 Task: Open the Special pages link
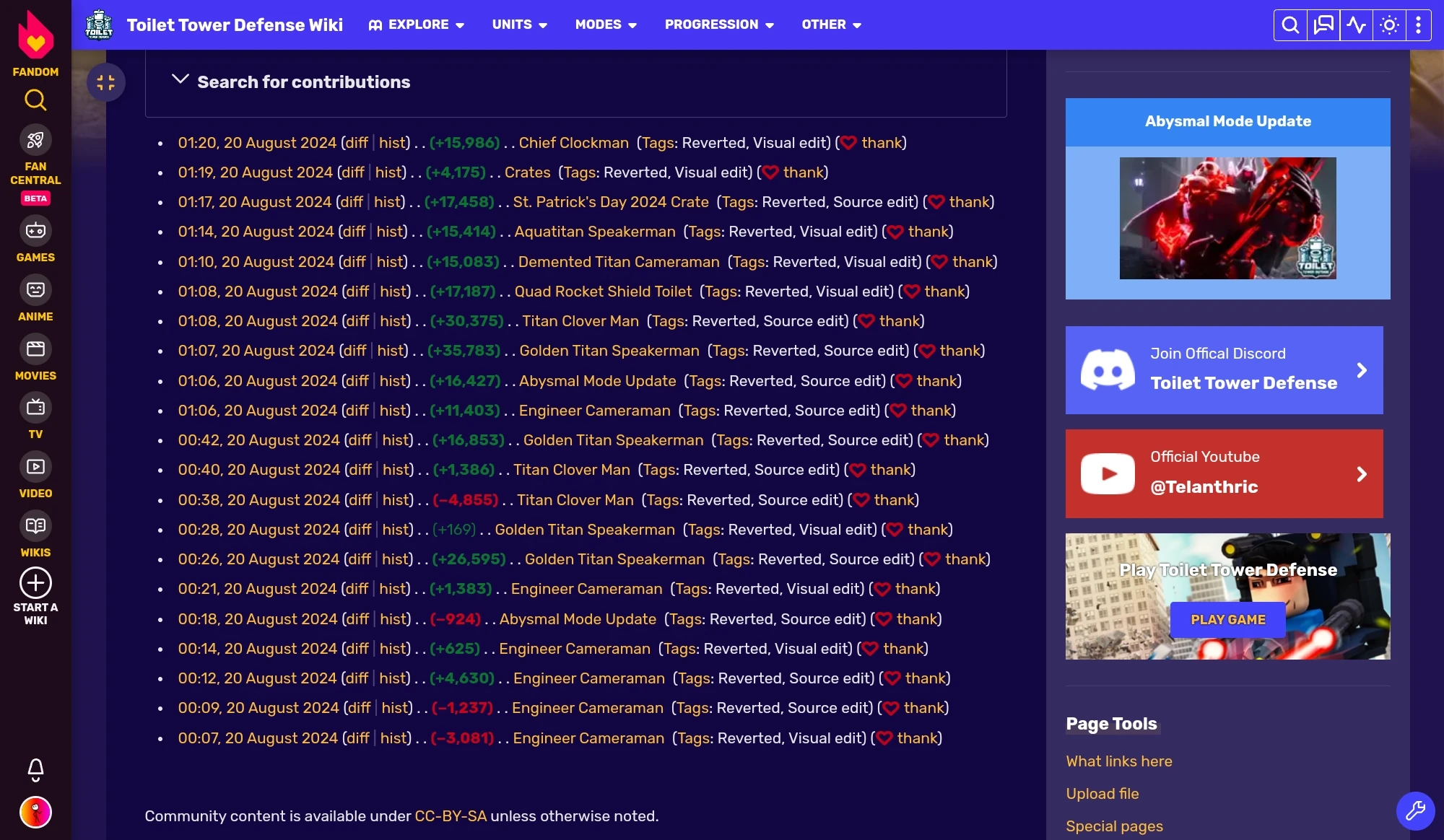(x=1115, y=826)
